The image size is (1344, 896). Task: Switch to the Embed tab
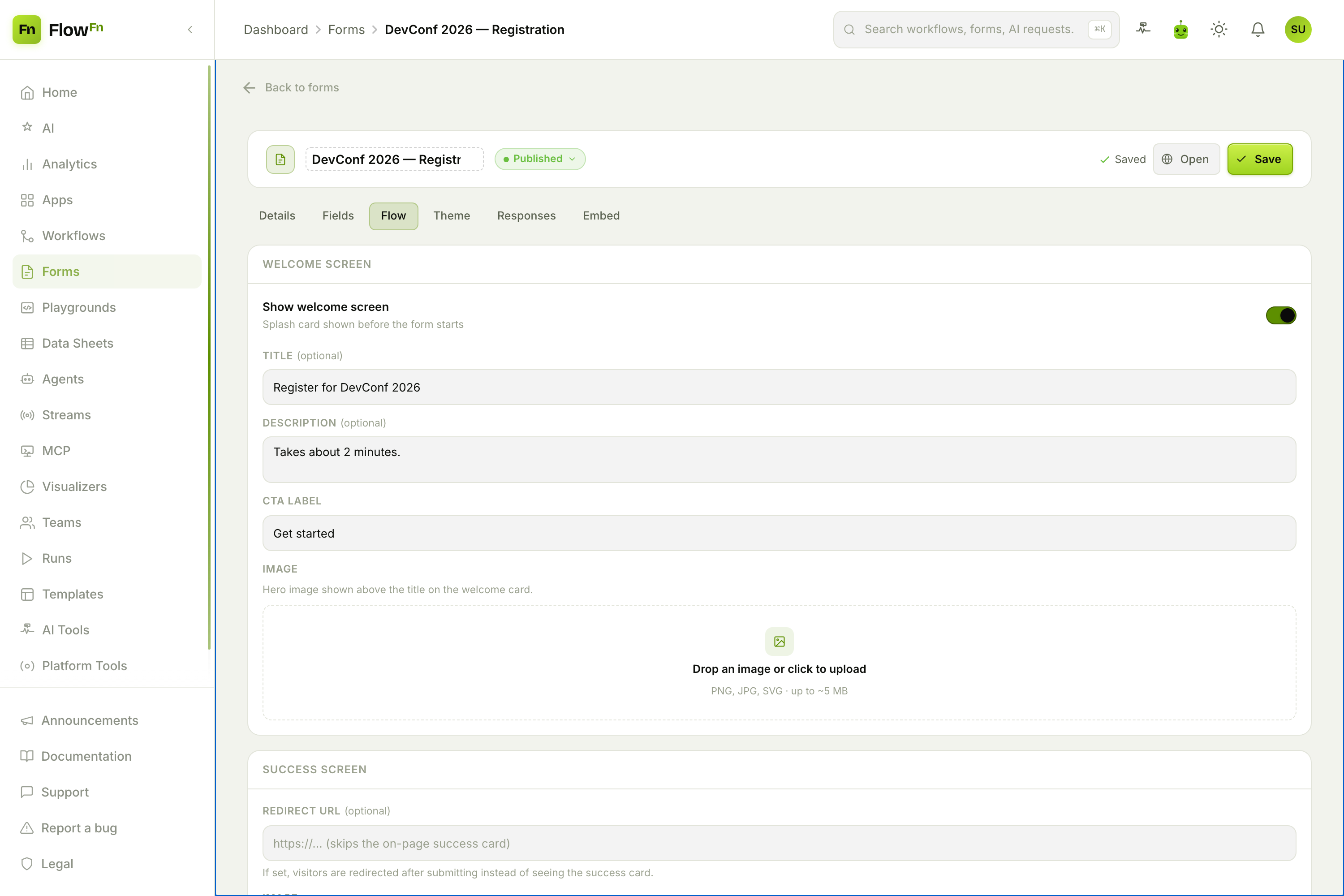601,216
